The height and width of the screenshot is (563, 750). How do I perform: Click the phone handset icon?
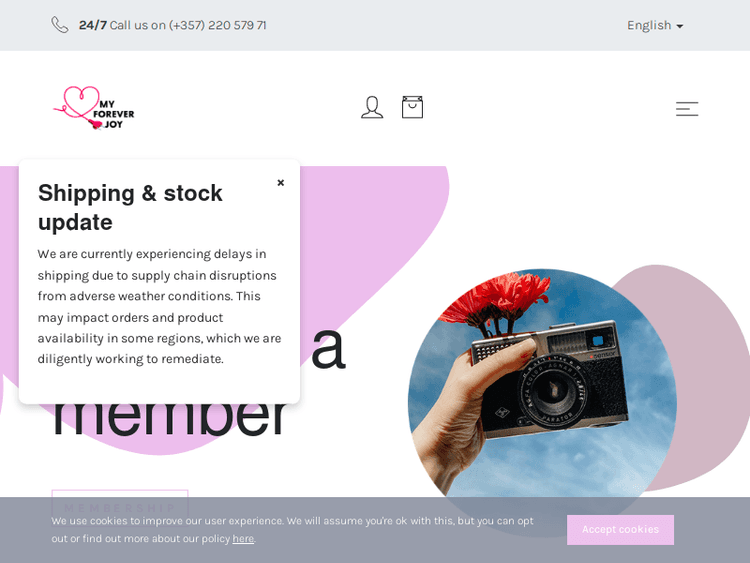pyautogui.click(x=60, y=25)
